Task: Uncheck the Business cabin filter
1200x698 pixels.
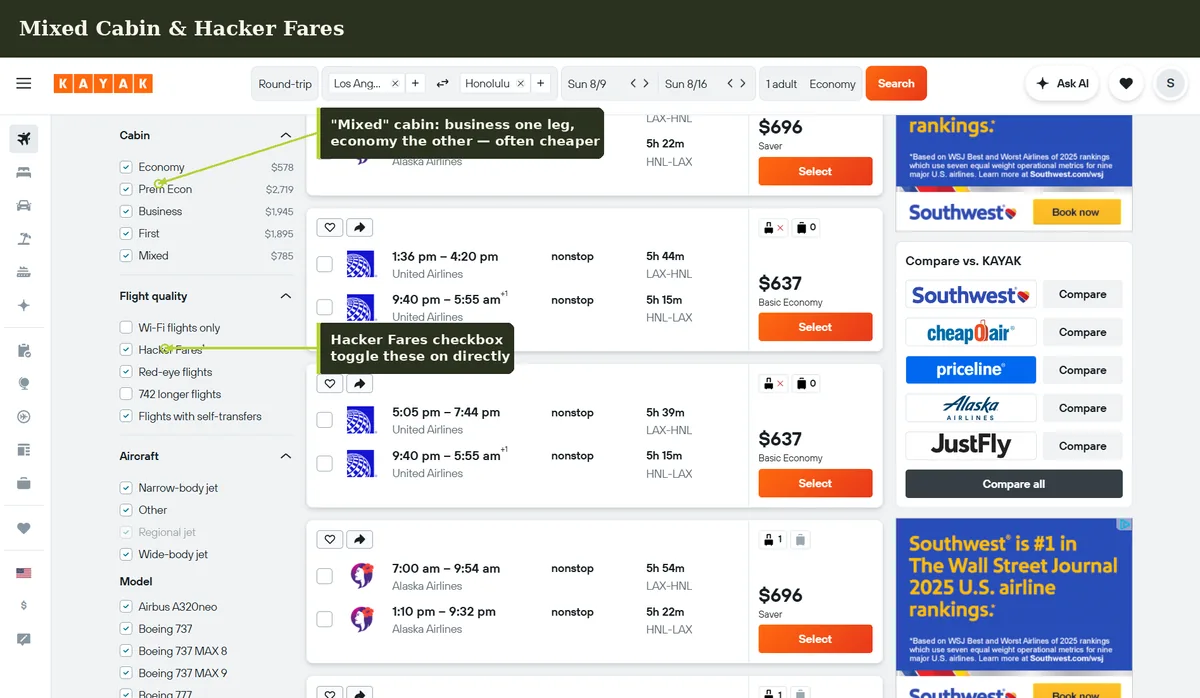Action: click(x=126, y=211)
